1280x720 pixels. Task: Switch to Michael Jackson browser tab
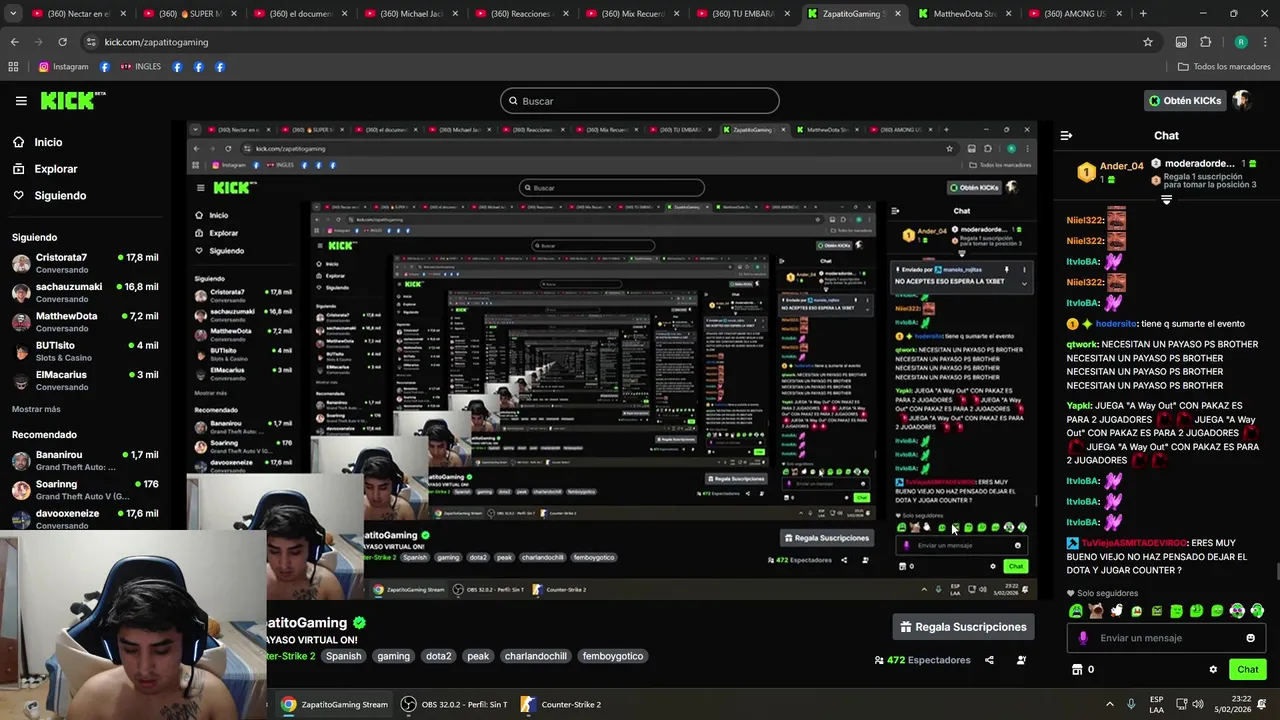[x=410, y=14]
